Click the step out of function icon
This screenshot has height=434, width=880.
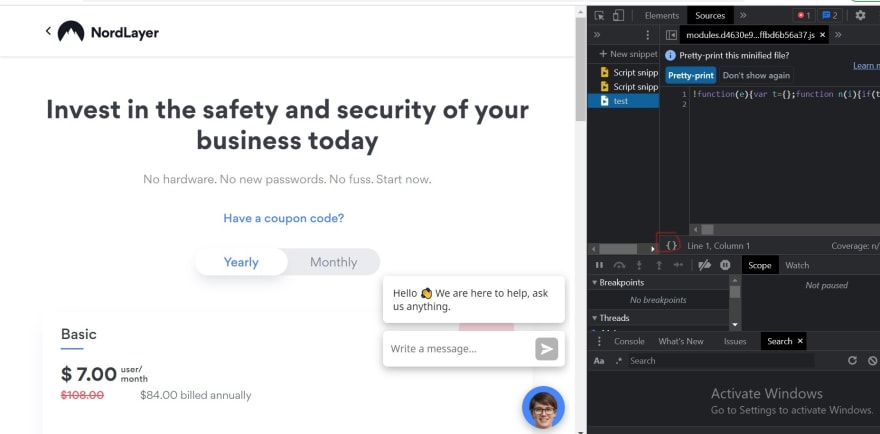(x=659, y=265)
